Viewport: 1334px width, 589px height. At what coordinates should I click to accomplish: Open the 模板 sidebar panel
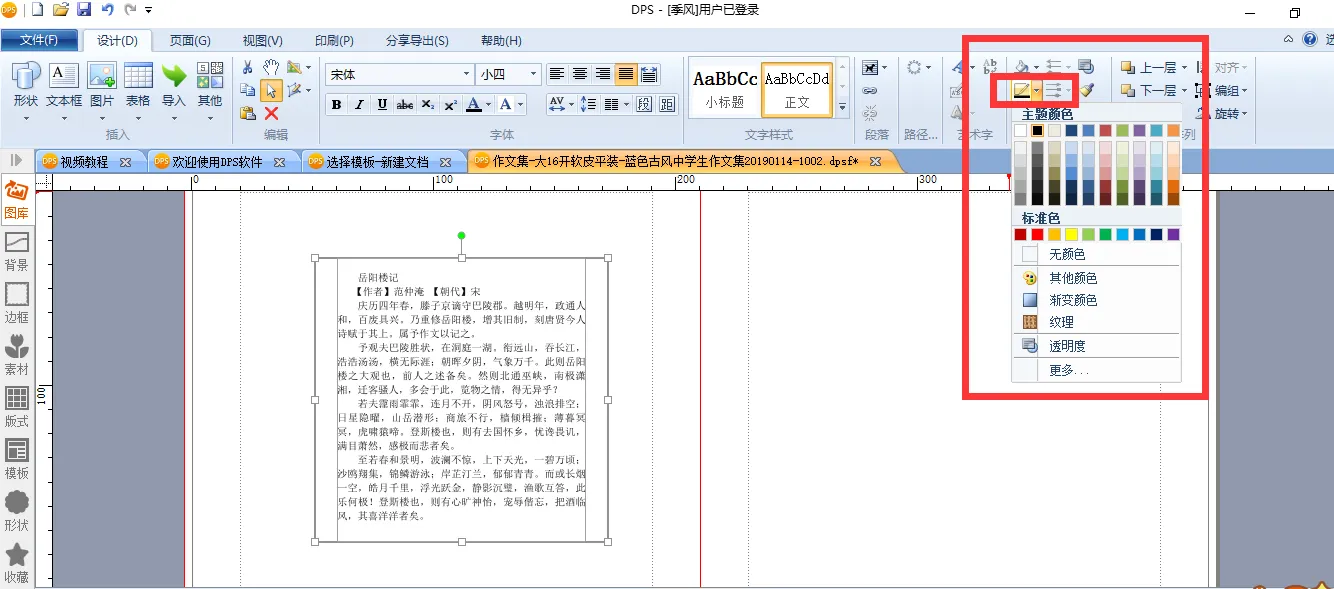(x=17, y=459)
